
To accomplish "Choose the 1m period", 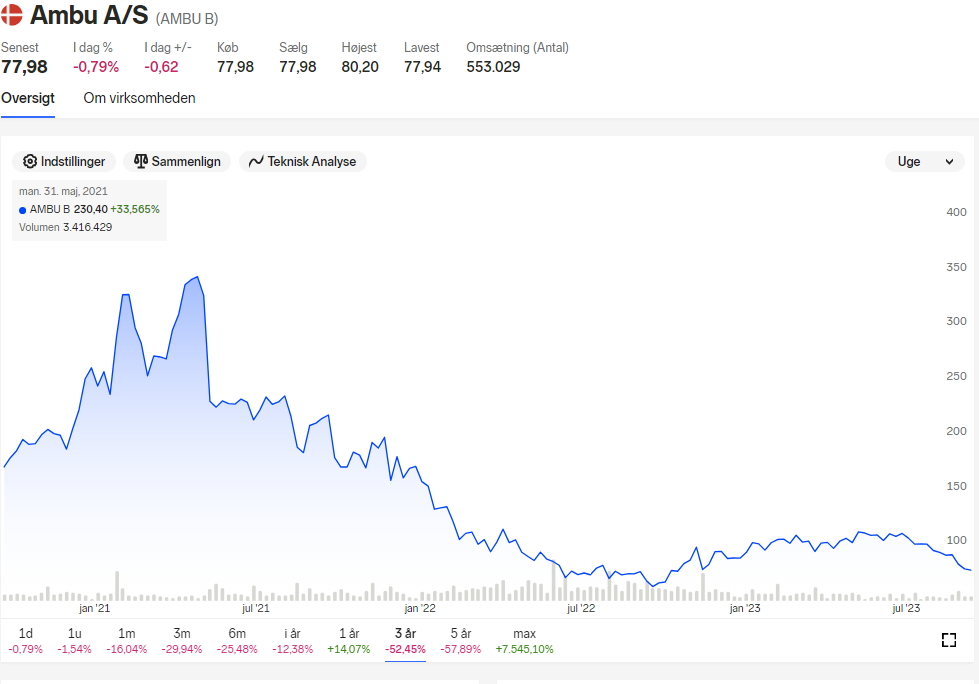I will [x=127, y=641].
